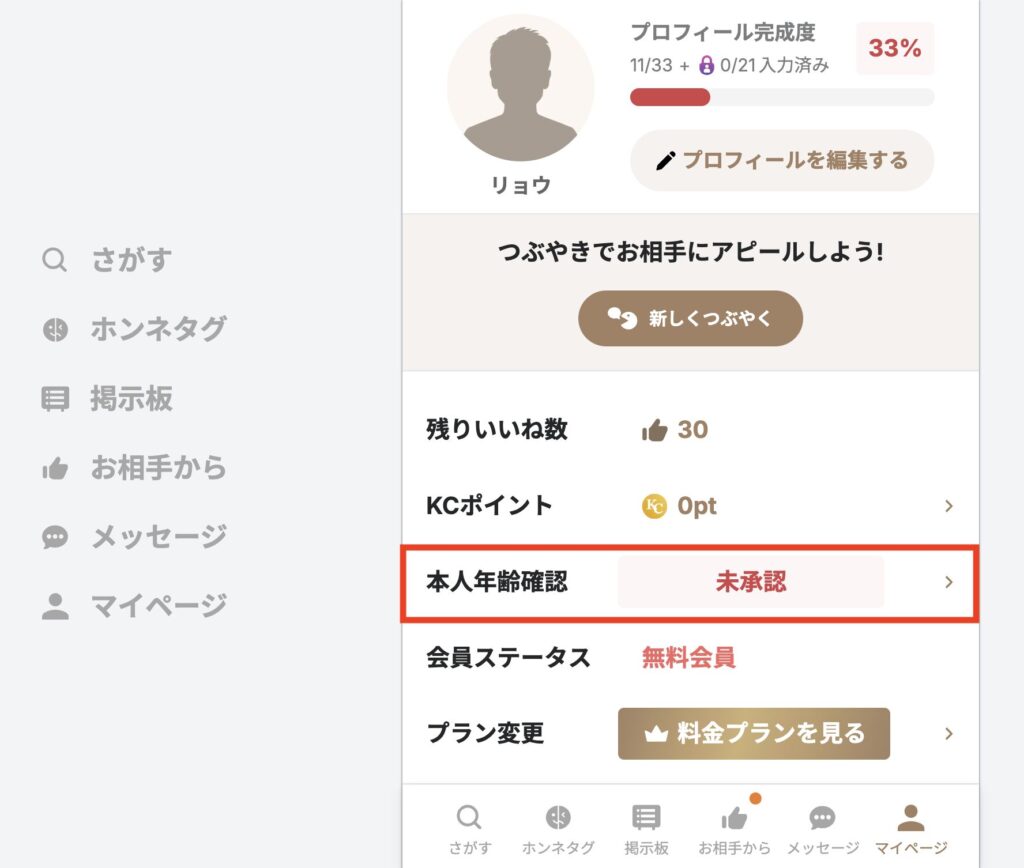Open KCポイント details using the right chevron

pos(948,506)
